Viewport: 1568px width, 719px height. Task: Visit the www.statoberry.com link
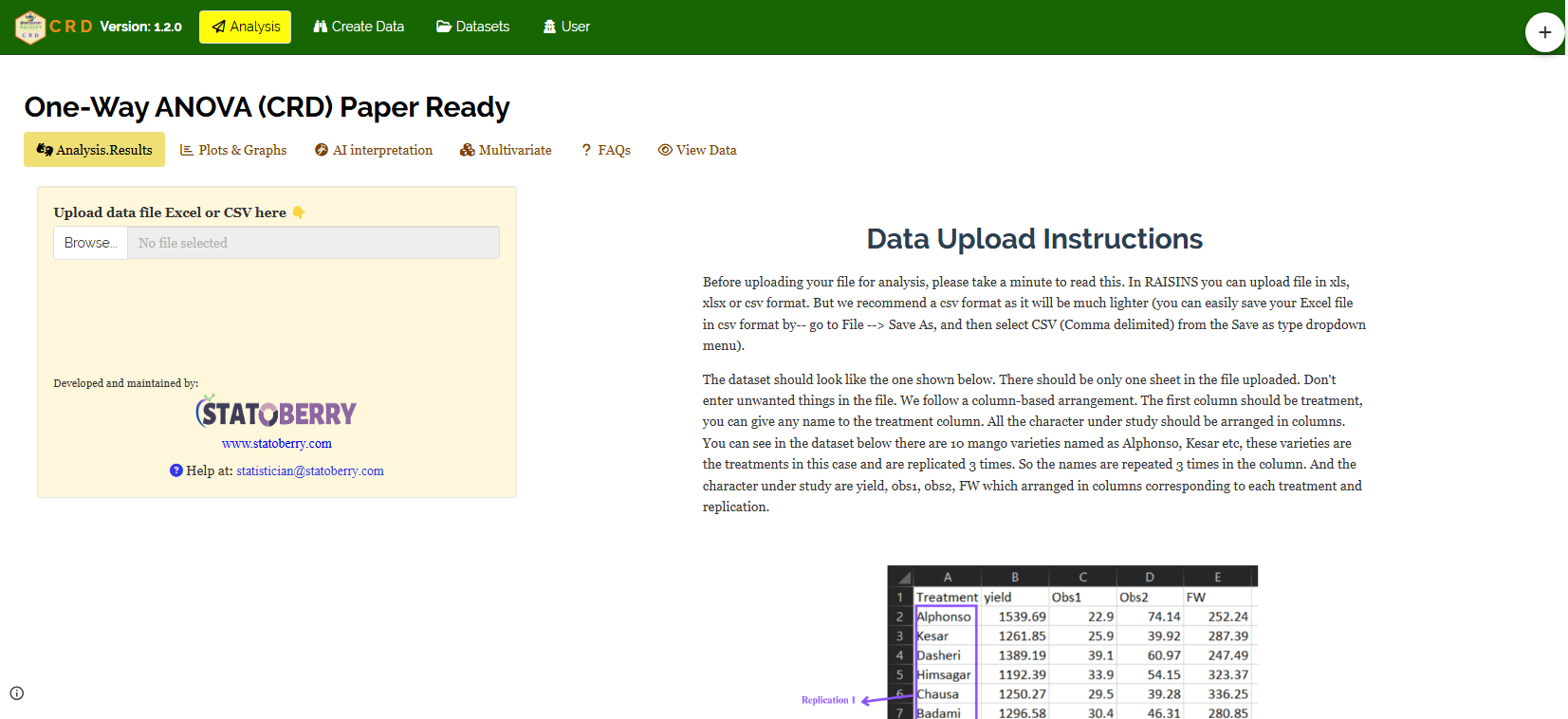click(277, 443)
